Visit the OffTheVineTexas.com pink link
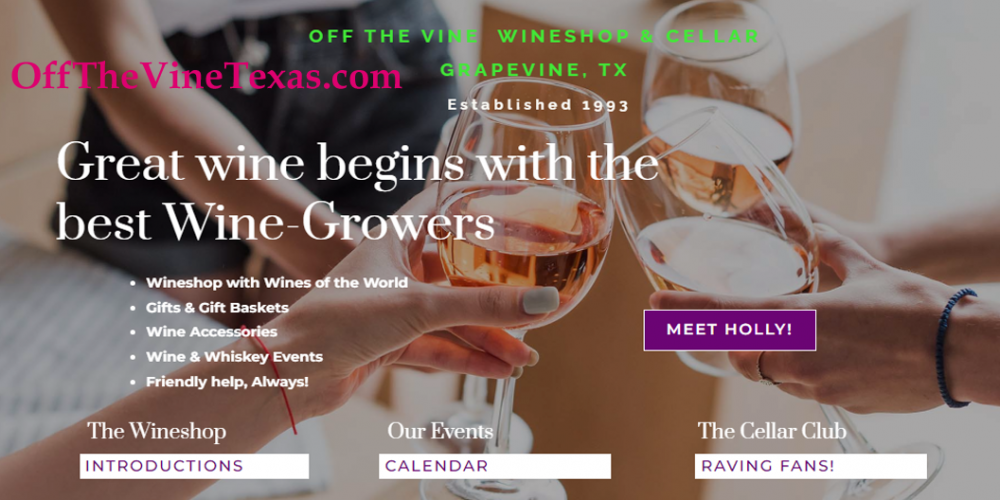The width and height of the screenshot is (1000, 500). pyautogui.click(x=206, y=75)
